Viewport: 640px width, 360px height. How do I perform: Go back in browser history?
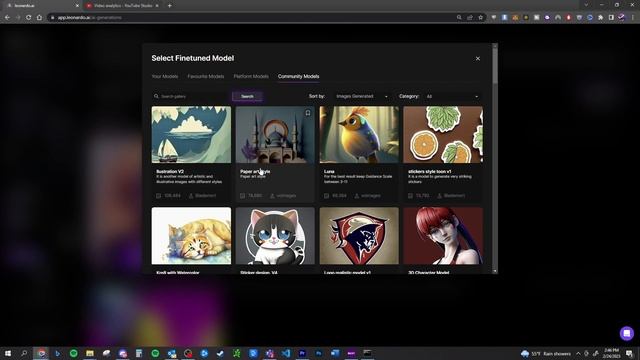pyautogui.click(x=7, y=18)
